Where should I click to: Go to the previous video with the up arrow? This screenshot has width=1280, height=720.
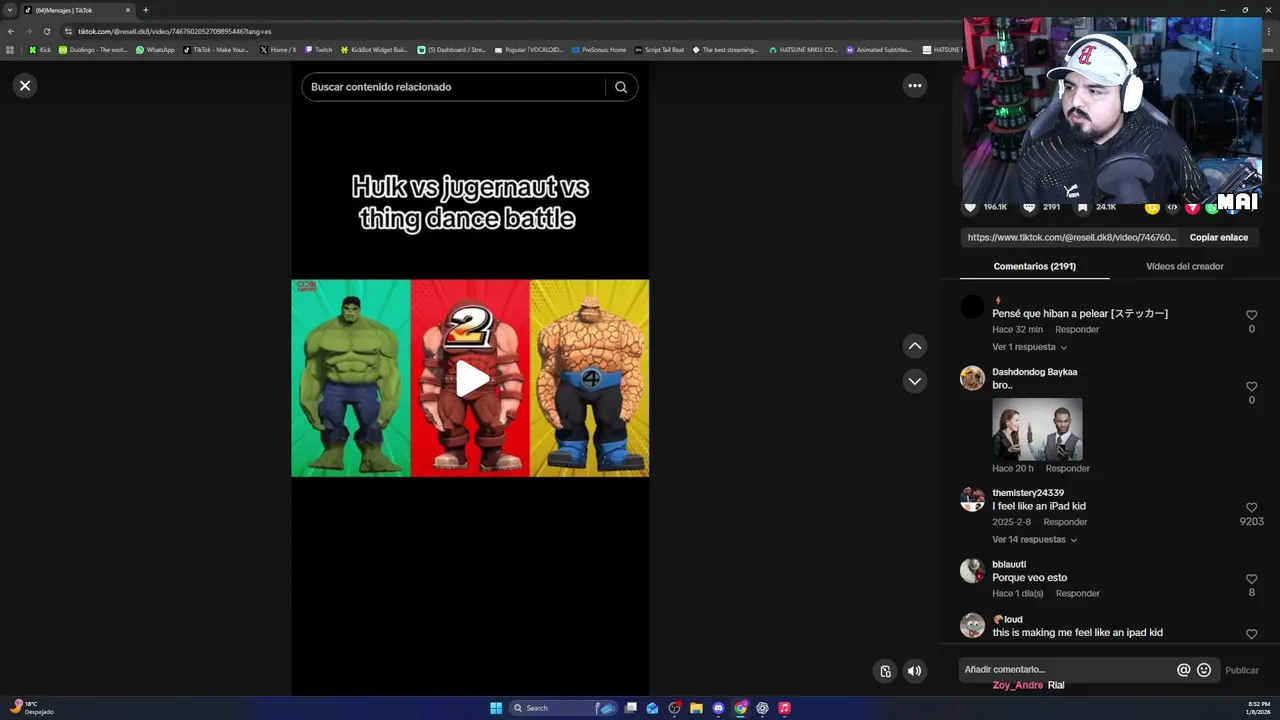(914, 346)
